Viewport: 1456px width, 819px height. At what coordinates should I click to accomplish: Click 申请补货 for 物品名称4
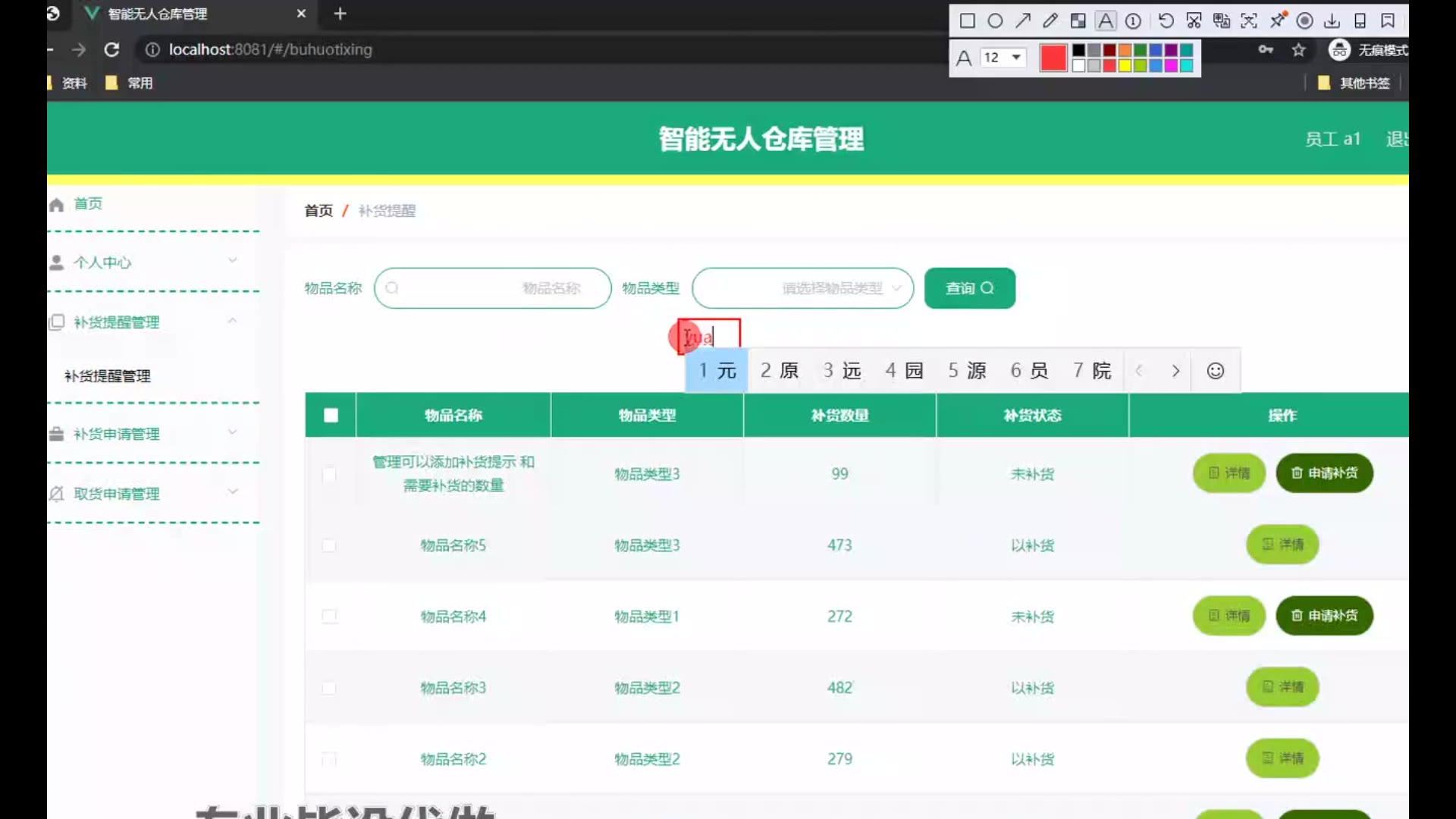(x=1324, y=616)
